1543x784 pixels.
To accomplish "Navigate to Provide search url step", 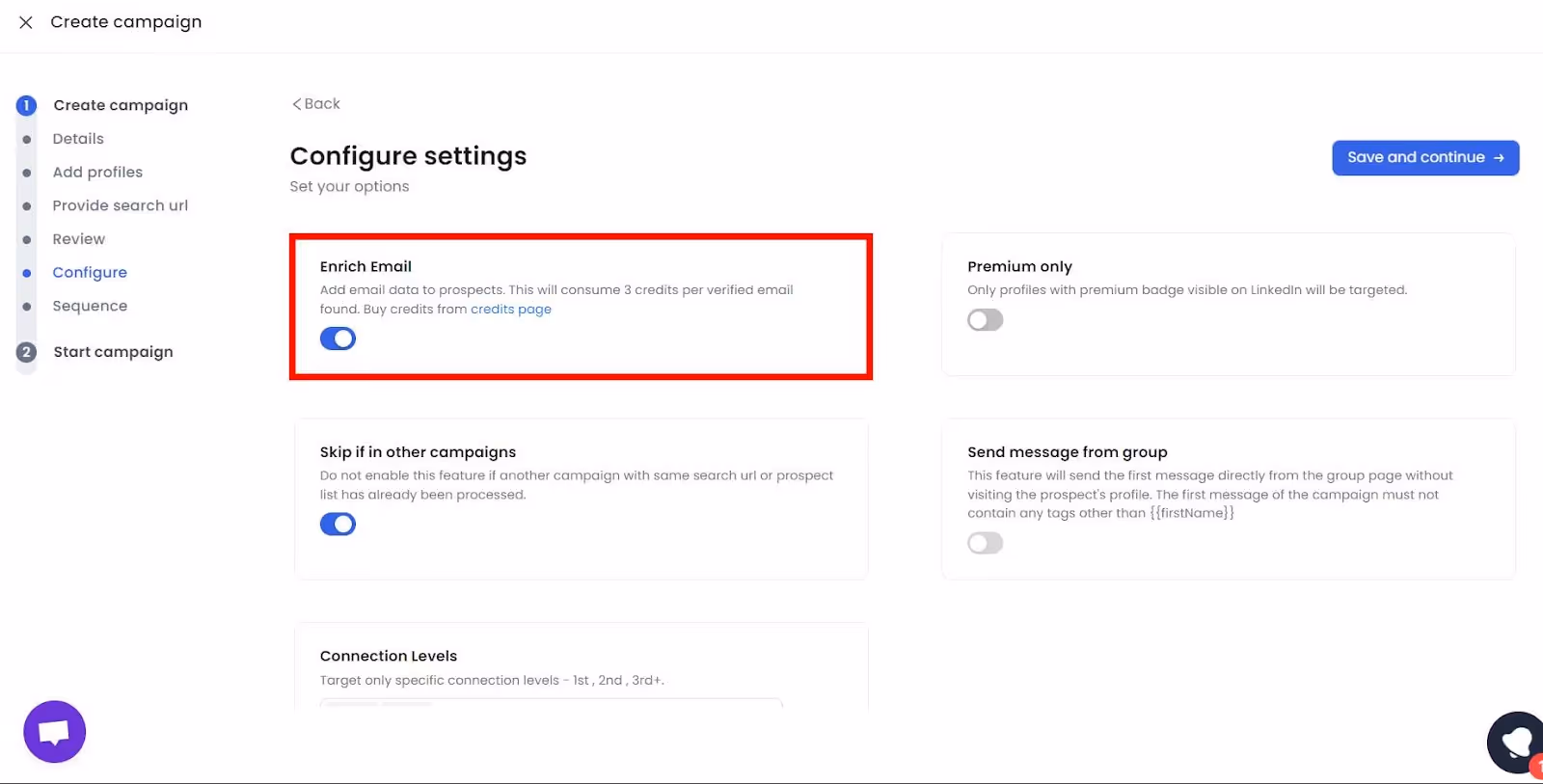I will pyautogui.click(x=120, y=204).
